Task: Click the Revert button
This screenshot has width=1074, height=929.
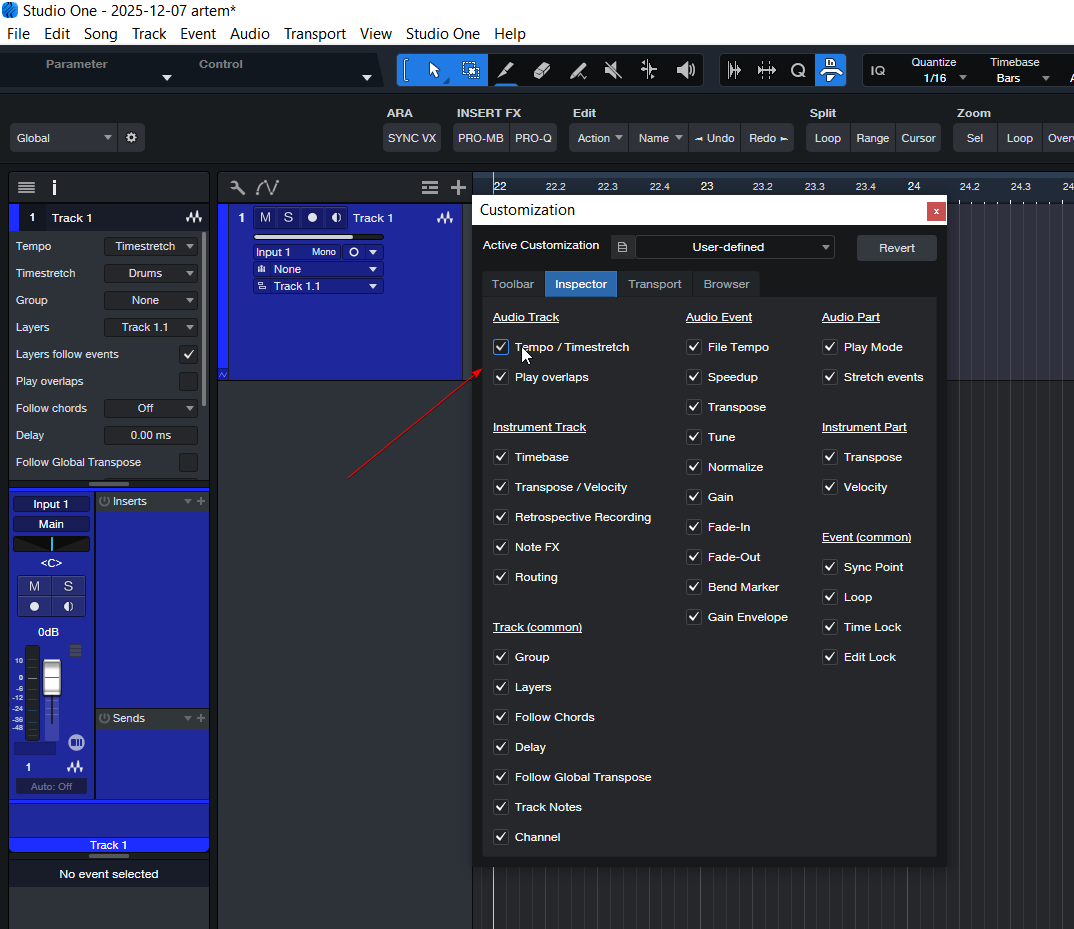Action: (896, 248)
